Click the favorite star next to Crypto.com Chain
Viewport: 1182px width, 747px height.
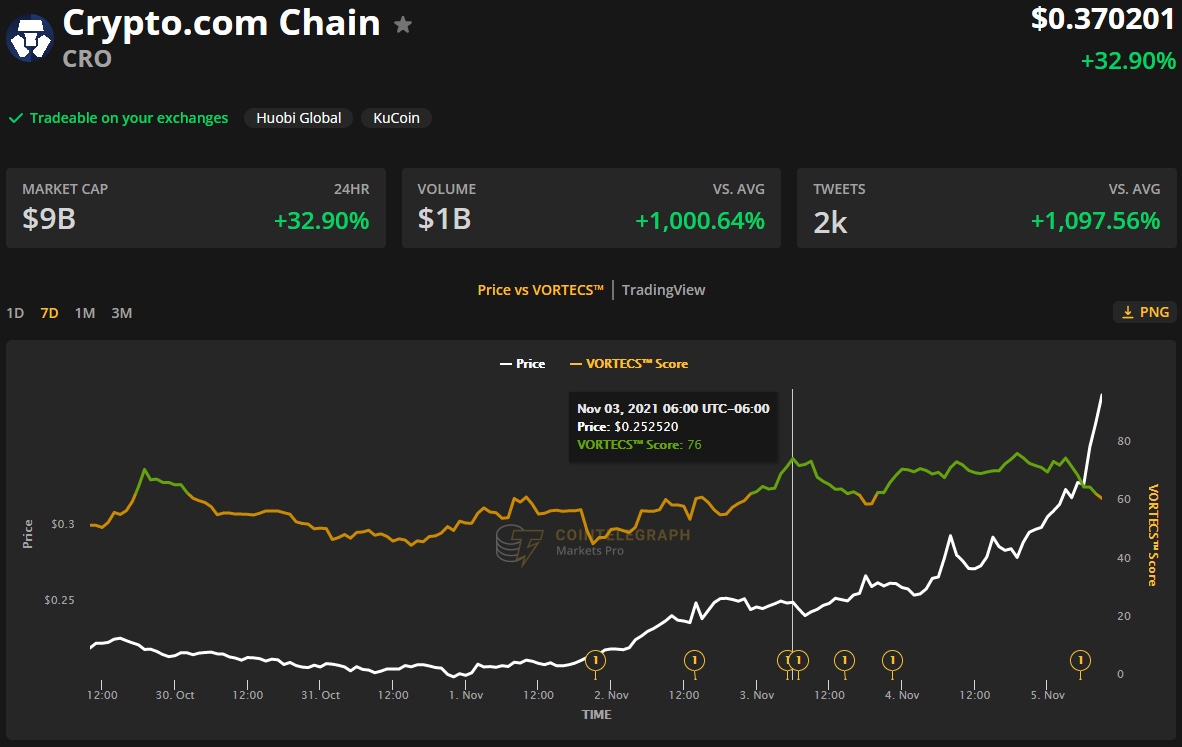pyautogui.click(x=403, y=25)
